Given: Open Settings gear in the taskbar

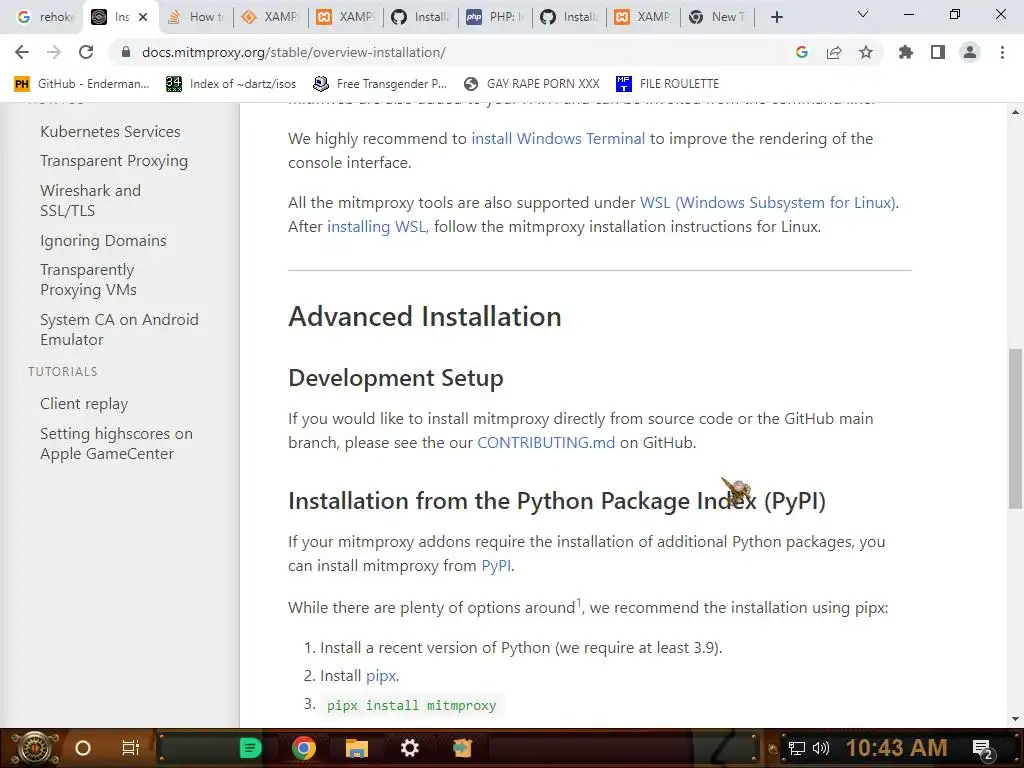Looking at the screenshot, I should [x=409, y=748].
